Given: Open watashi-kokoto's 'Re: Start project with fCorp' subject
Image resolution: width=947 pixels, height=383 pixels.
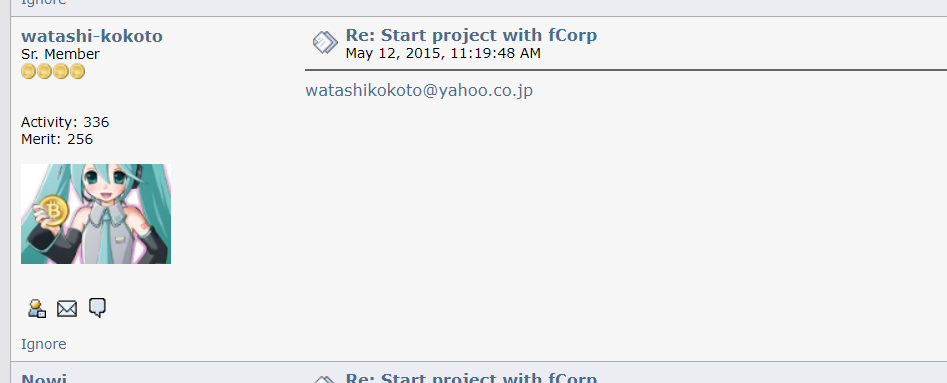Looking at the screenshot, I should point(471,35).
